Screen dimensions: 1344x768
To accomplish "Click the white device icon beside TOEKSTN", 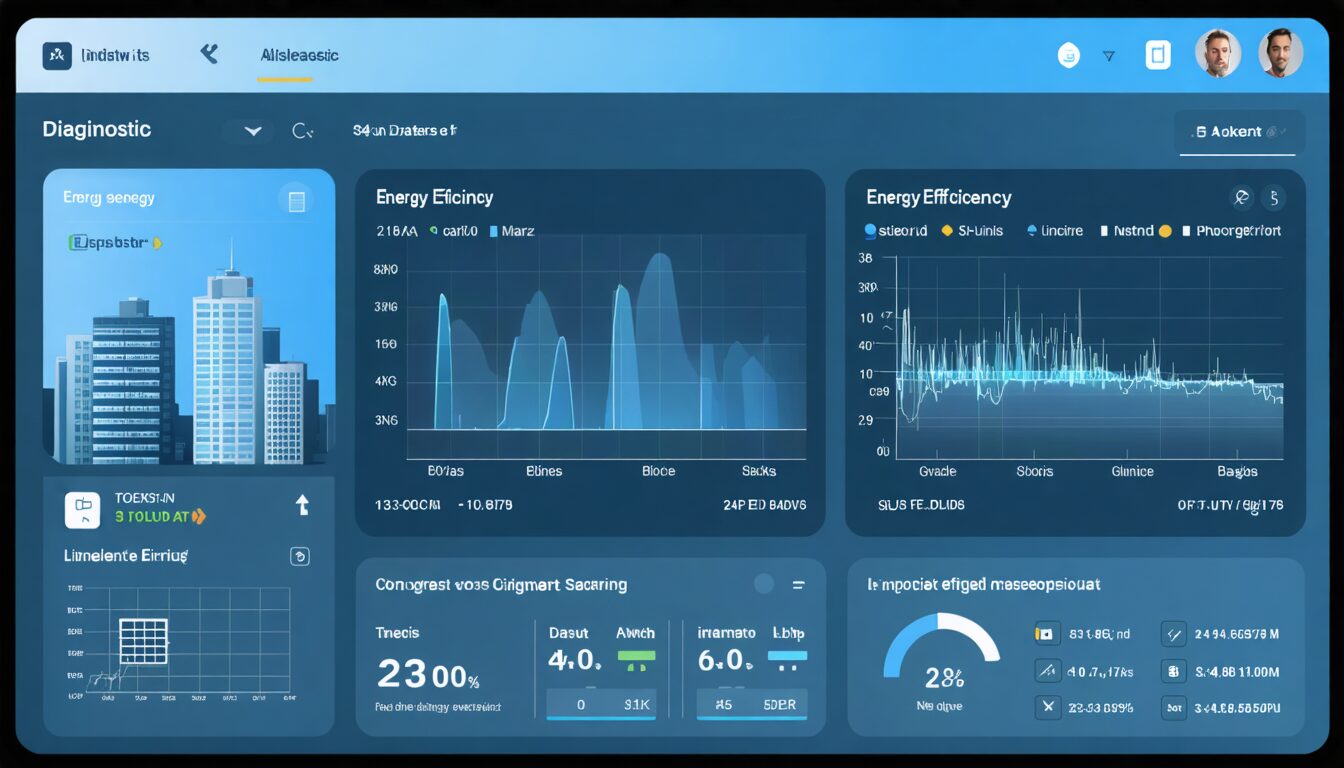I will pos(82,510).
